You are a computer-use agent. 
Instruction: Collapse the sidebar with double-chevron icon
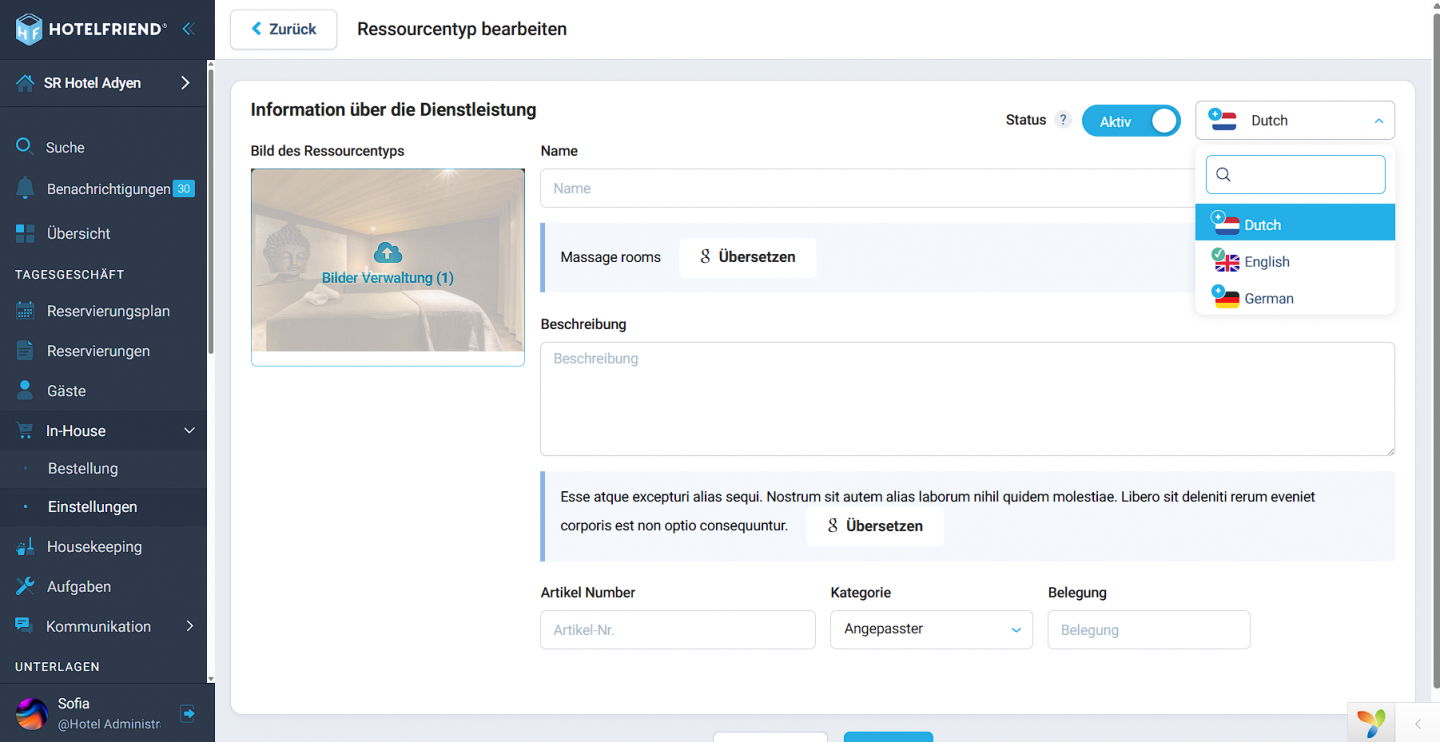tap(188, 29)
